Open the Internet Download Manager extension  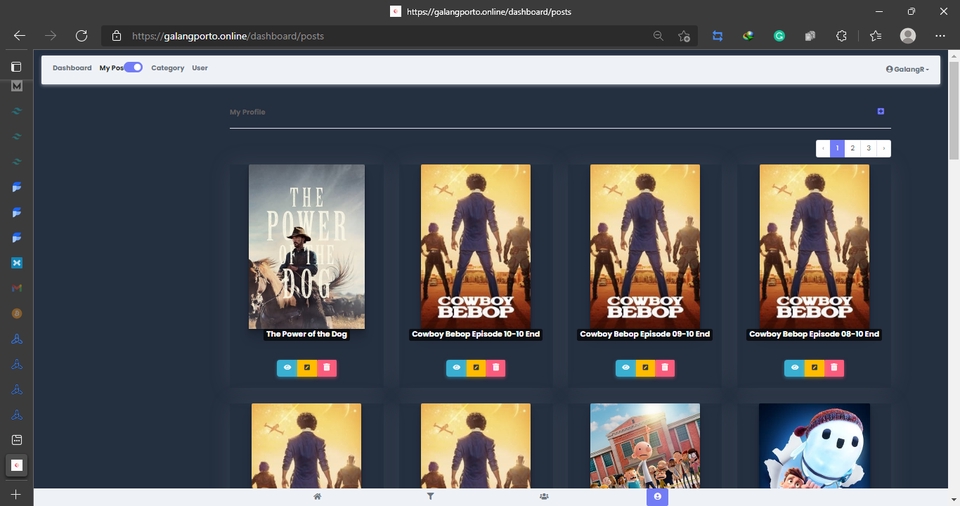point(748,36)
